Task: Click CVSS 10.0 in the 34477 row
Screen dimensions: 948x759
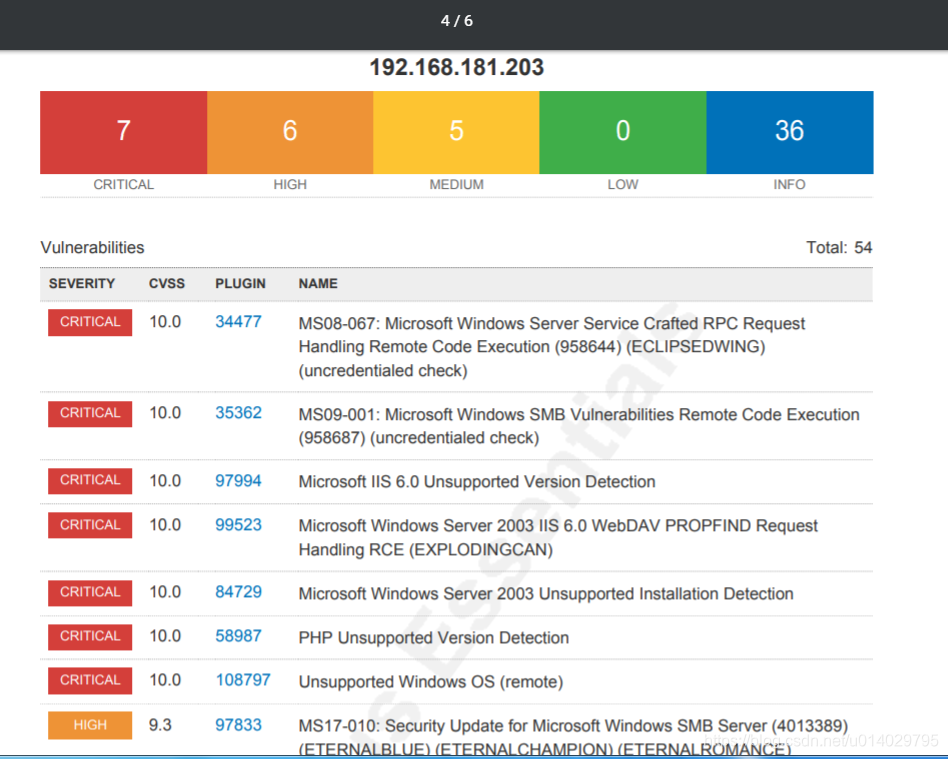Action: 165,322
